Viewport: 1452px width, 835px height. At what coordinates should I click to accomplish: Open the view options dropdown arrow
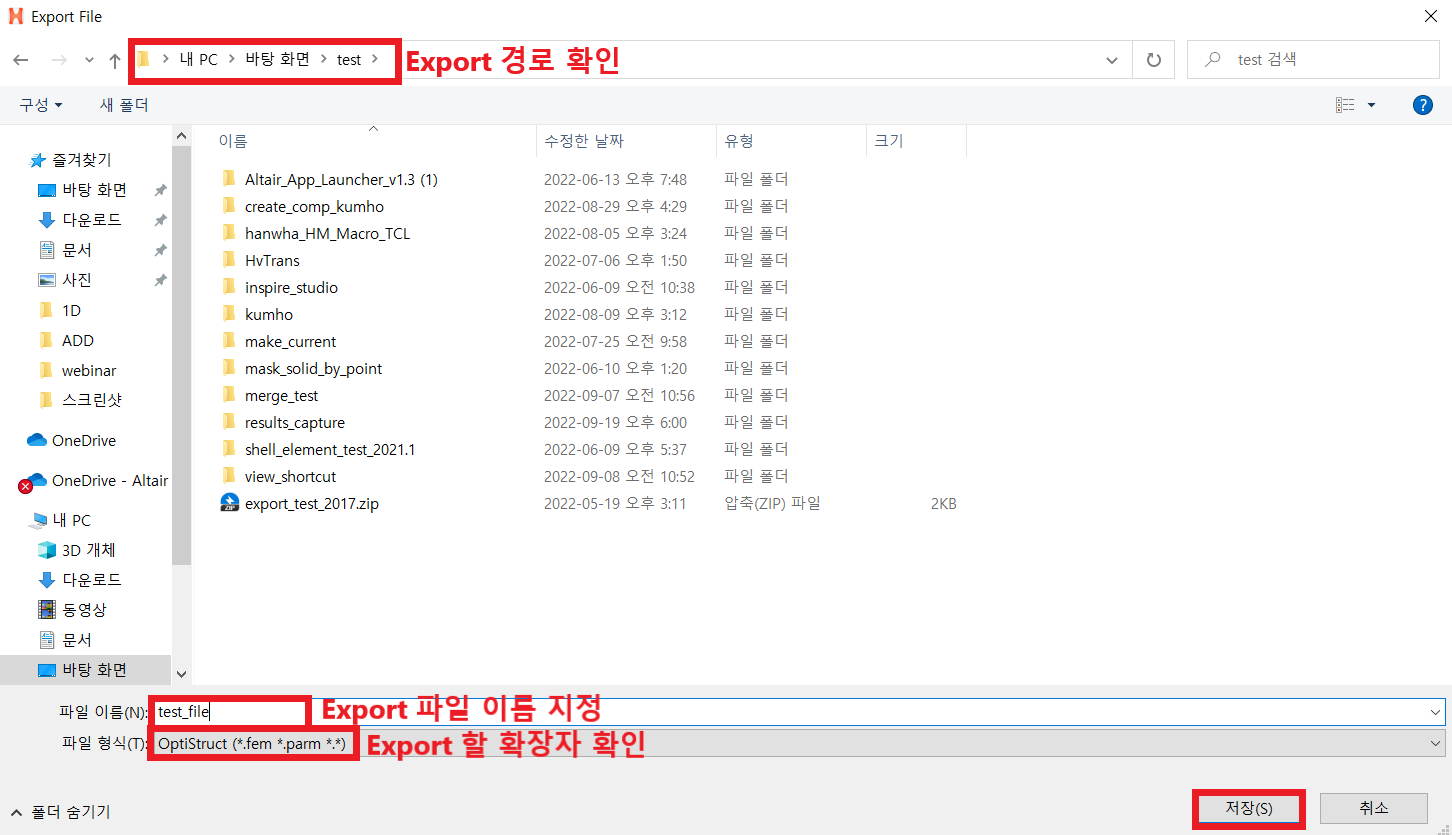[x=1371, y=105]
